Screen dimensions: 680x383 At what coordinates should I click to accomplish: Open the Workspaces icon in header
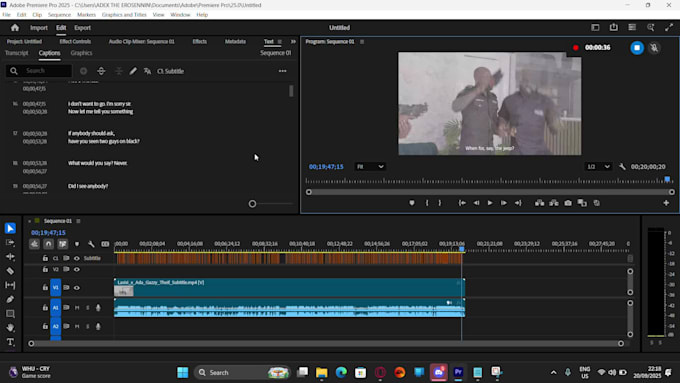tap(595, 27)
